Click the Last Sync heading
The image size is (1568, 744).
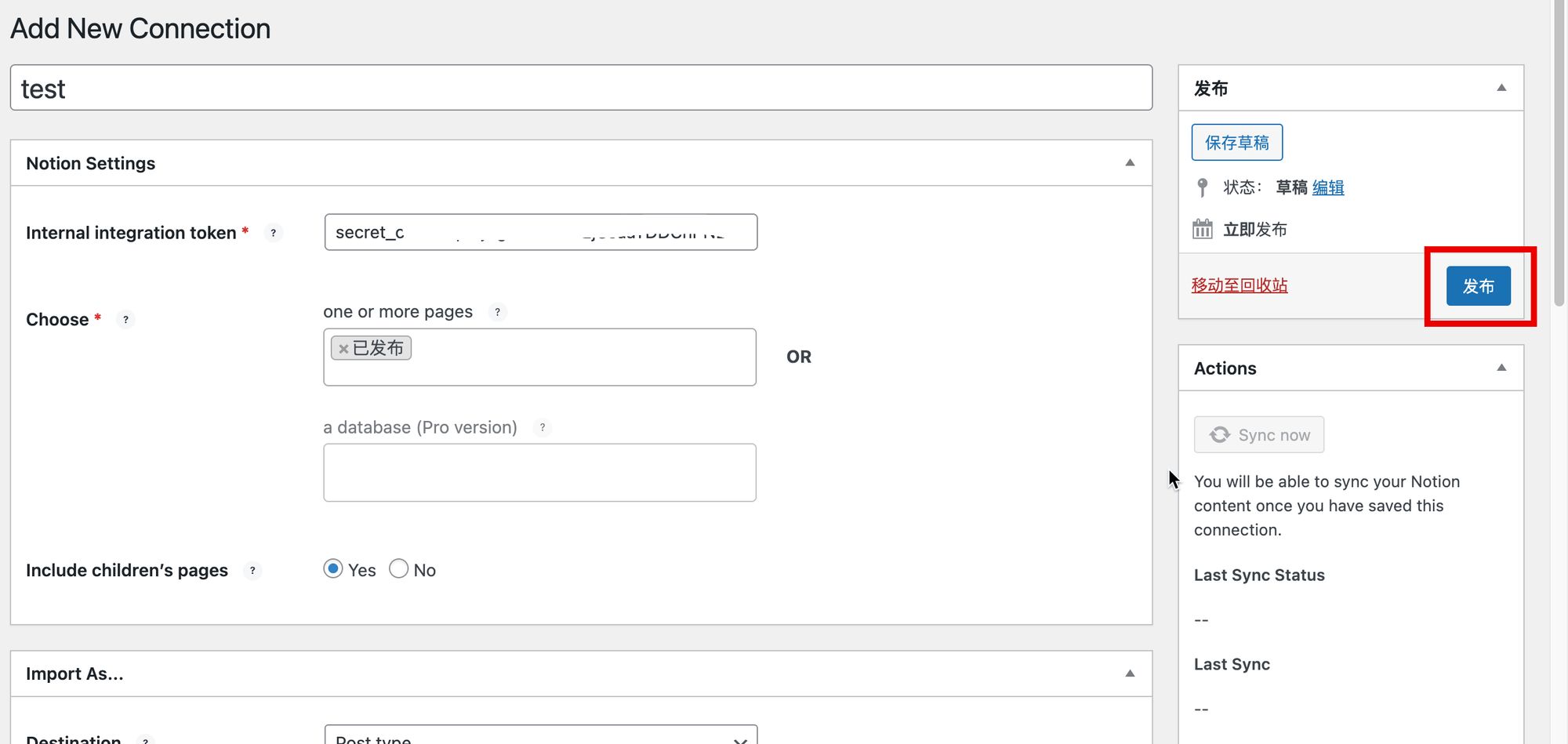pos(1232,665)
